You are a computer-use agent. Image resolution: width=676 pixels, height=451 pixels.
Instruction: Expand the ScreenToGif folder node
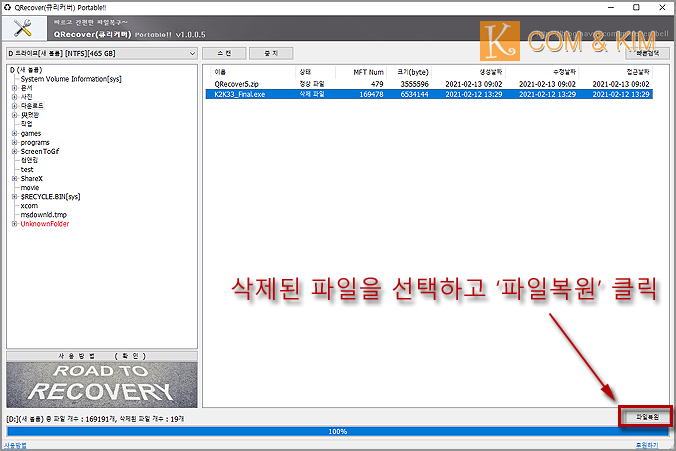point(14,152)
